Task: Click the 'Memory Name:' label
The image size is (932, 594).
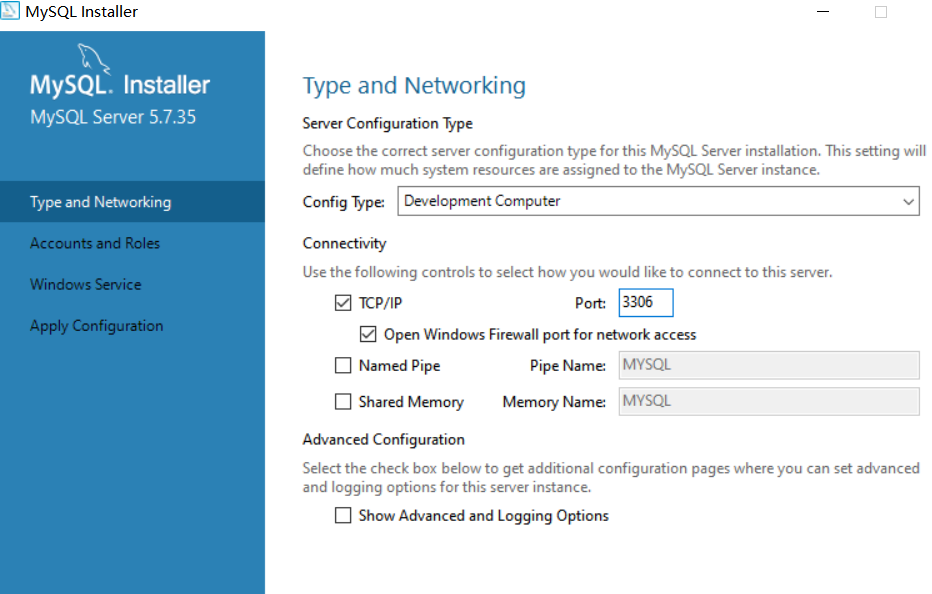Action: 554,403
